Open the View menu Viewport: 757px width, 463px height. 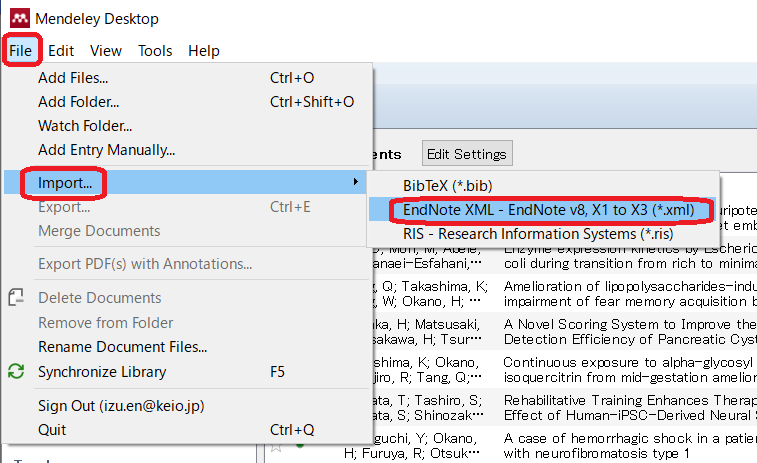(x=106, y=50)
